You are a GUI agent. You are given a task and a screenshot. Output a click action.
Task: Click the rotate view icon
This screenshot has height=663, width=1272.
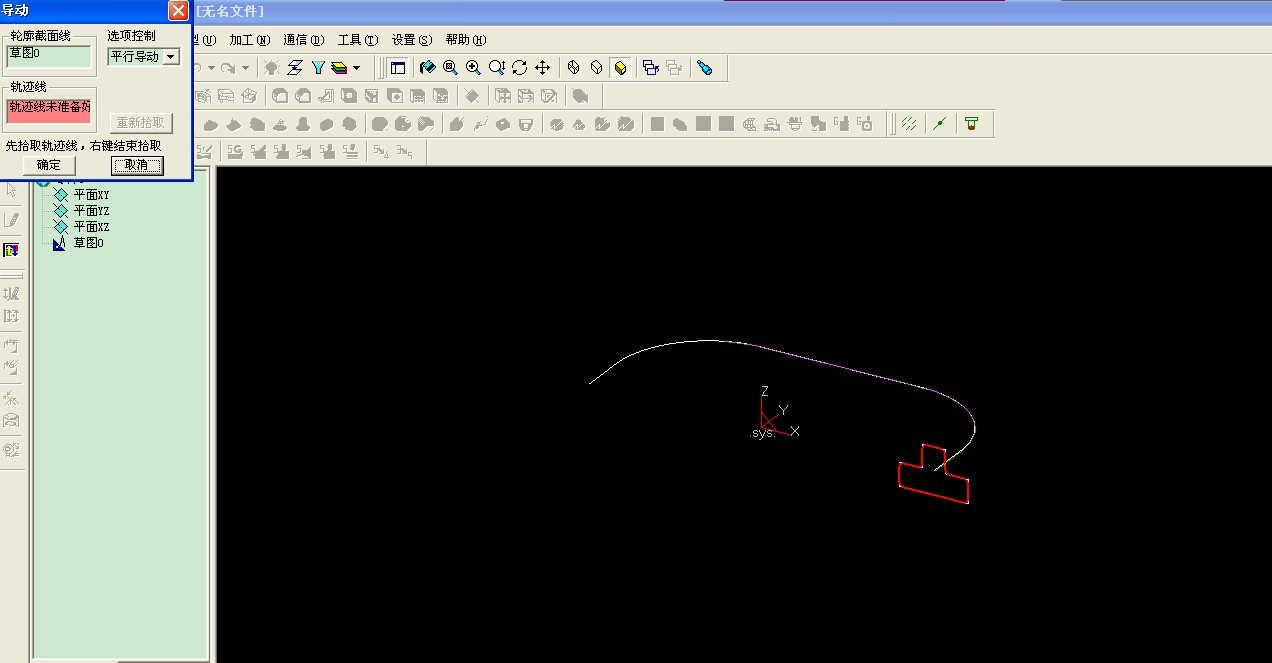(519, 68)
